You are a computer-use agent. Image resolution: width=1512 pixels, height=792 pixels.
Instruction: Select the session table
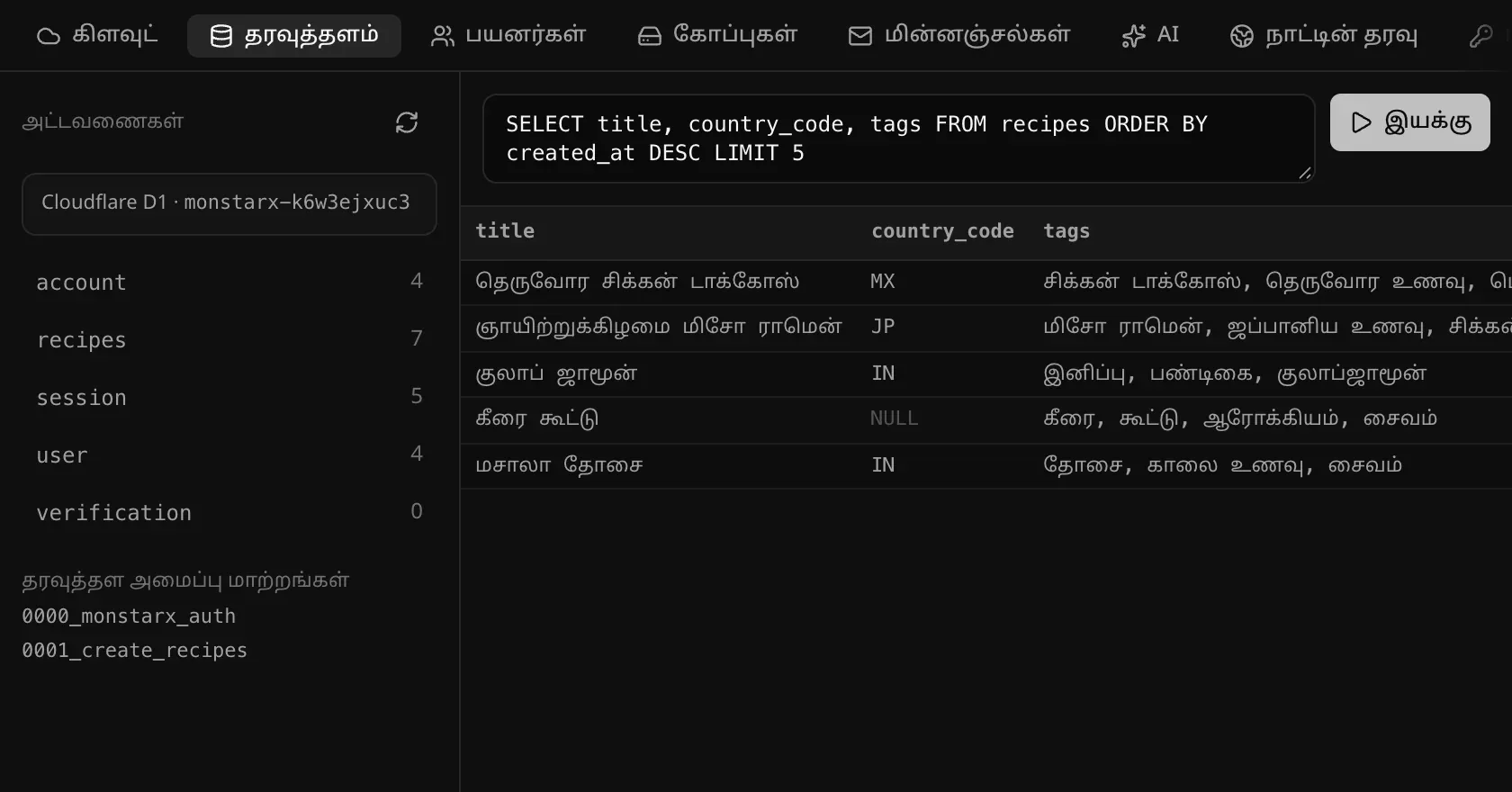tap(229, 397)
